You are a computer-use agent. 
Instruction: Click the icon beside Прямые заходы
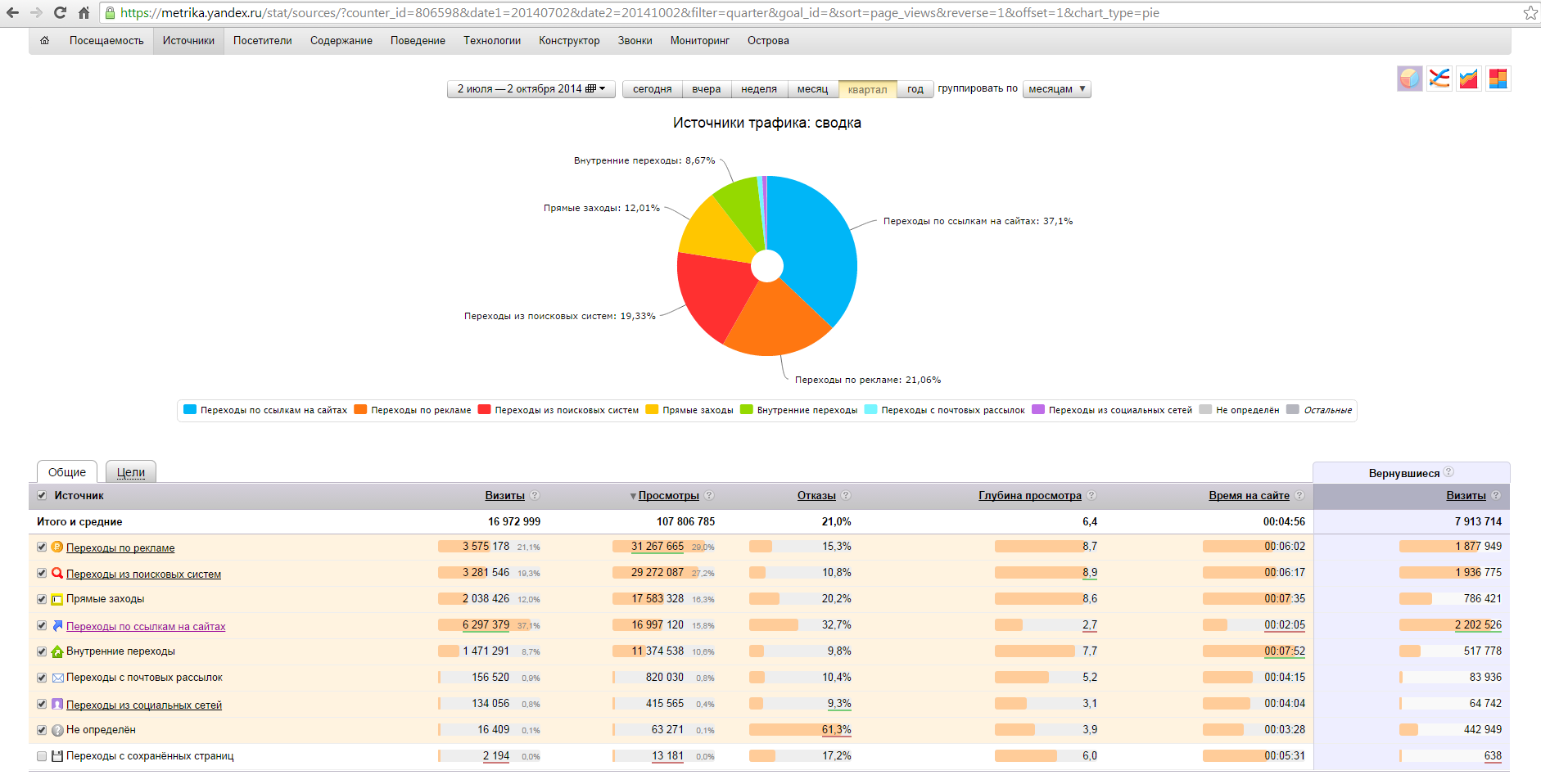[57, 599]
